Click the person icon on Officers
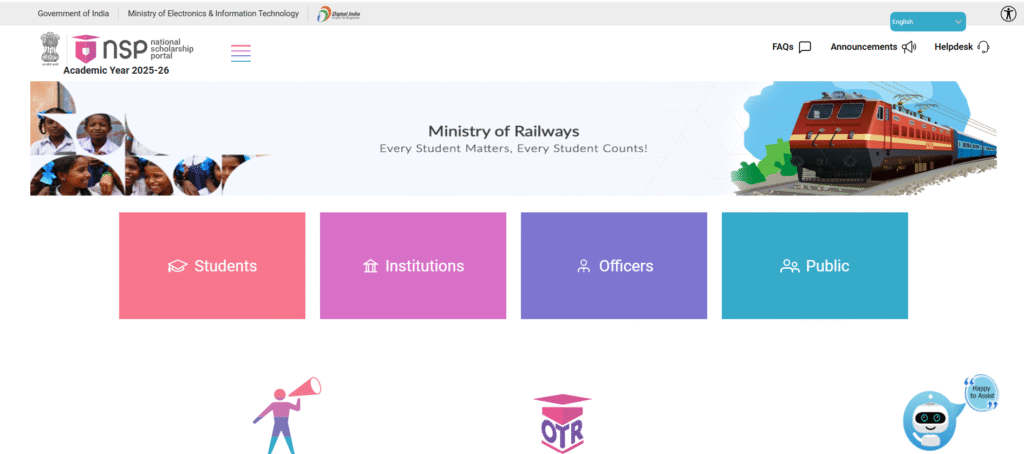The width and height of the screenshot is (1024, 454). click(584, 267)
